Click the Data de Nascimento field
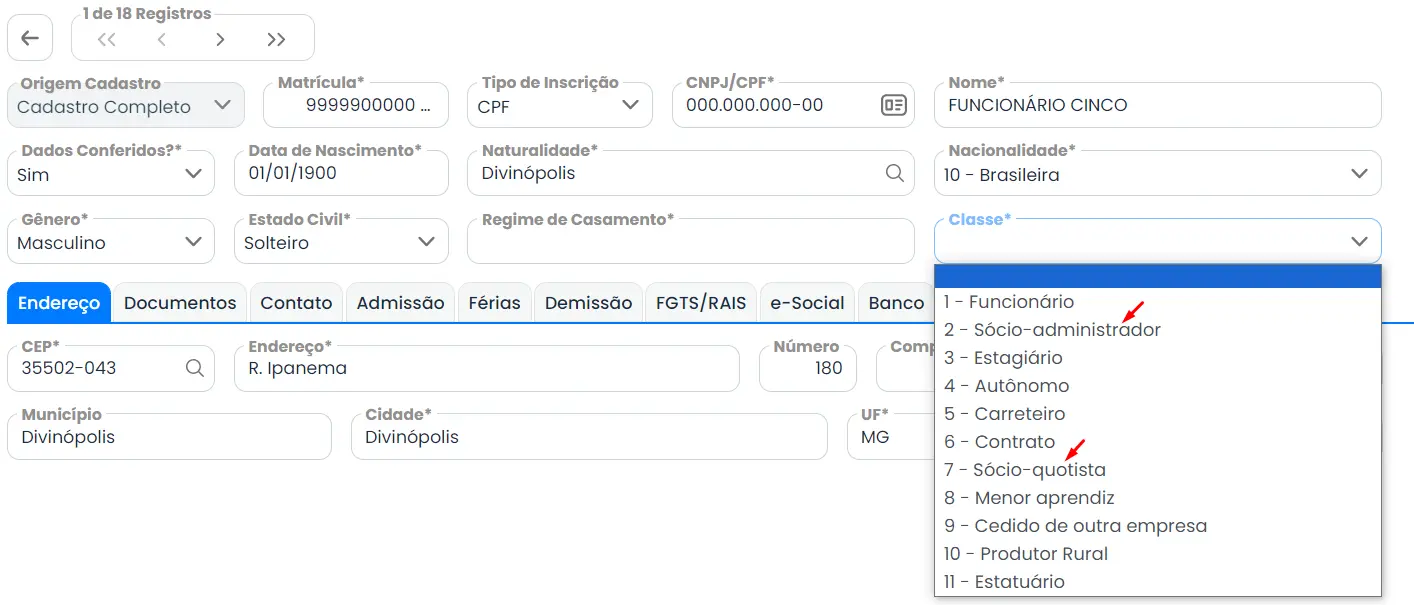1414x605 pixels. point(341,173)
